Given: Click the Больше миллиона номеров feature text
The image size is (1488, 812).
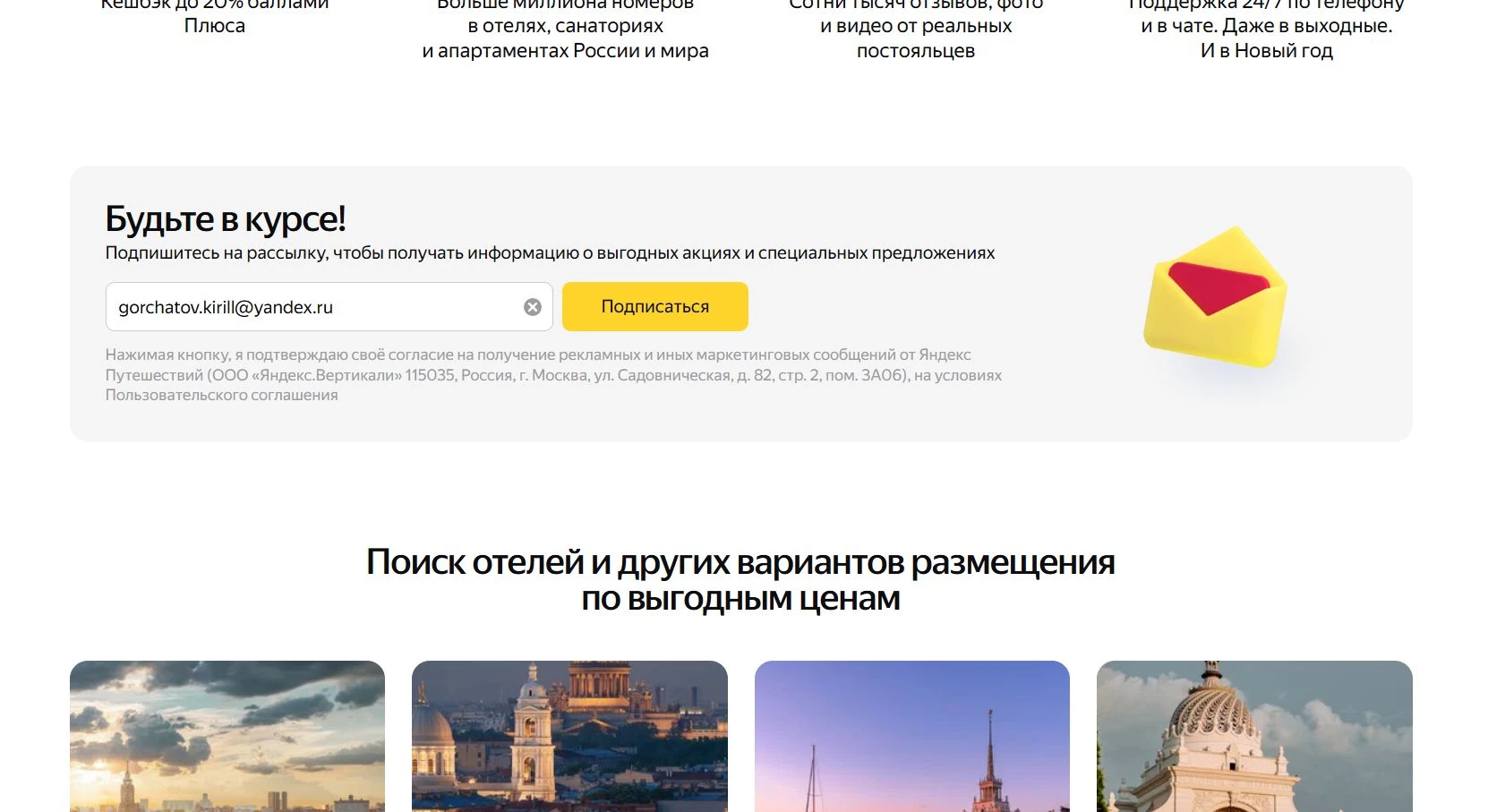Looking at the screenshot, I should pyautogui.click(x=565, y=27).
